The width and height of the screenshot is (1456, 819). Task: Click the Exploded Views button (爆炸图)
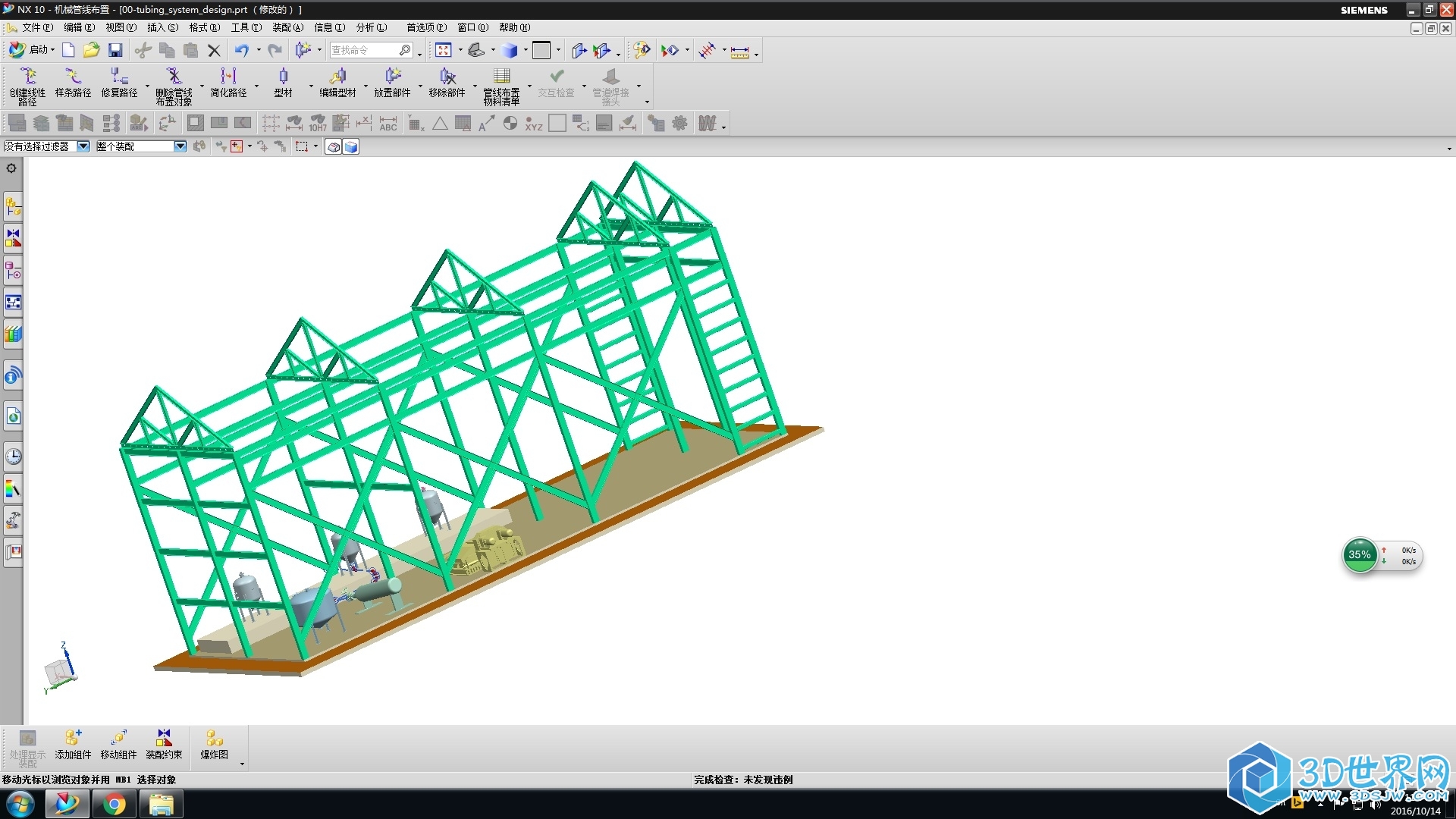click(214, 745)
